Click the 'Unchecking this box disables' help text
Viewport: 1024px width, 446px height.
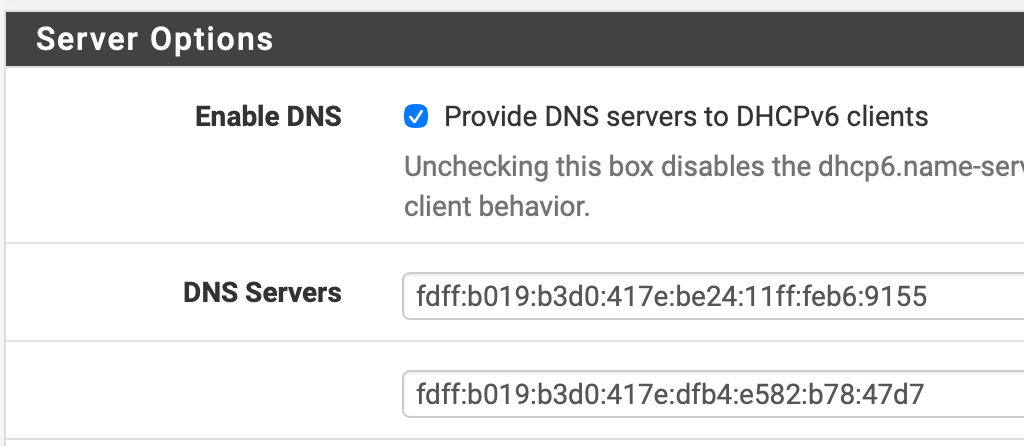(560, 165)
